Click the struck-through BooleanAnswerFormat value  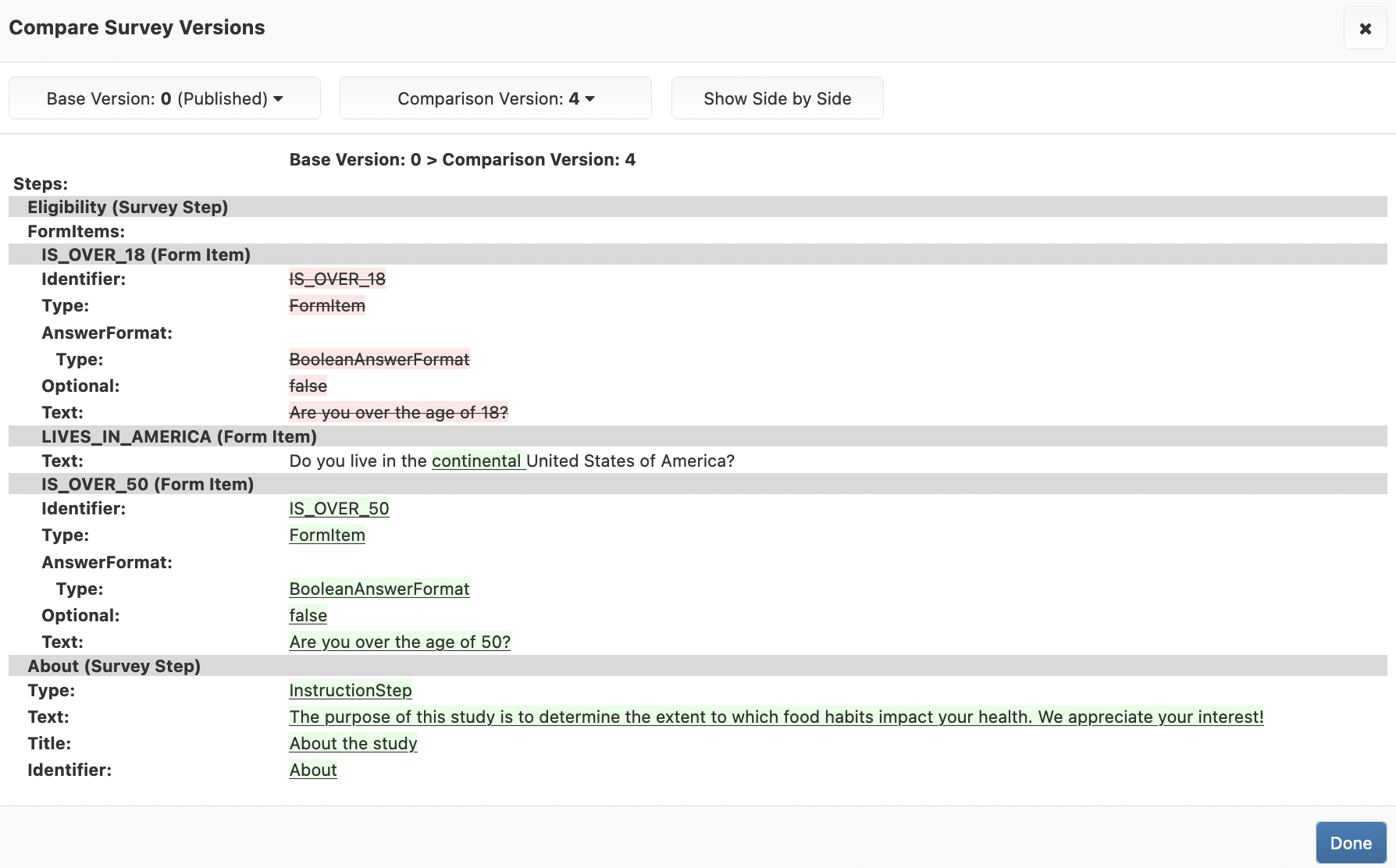379,359
